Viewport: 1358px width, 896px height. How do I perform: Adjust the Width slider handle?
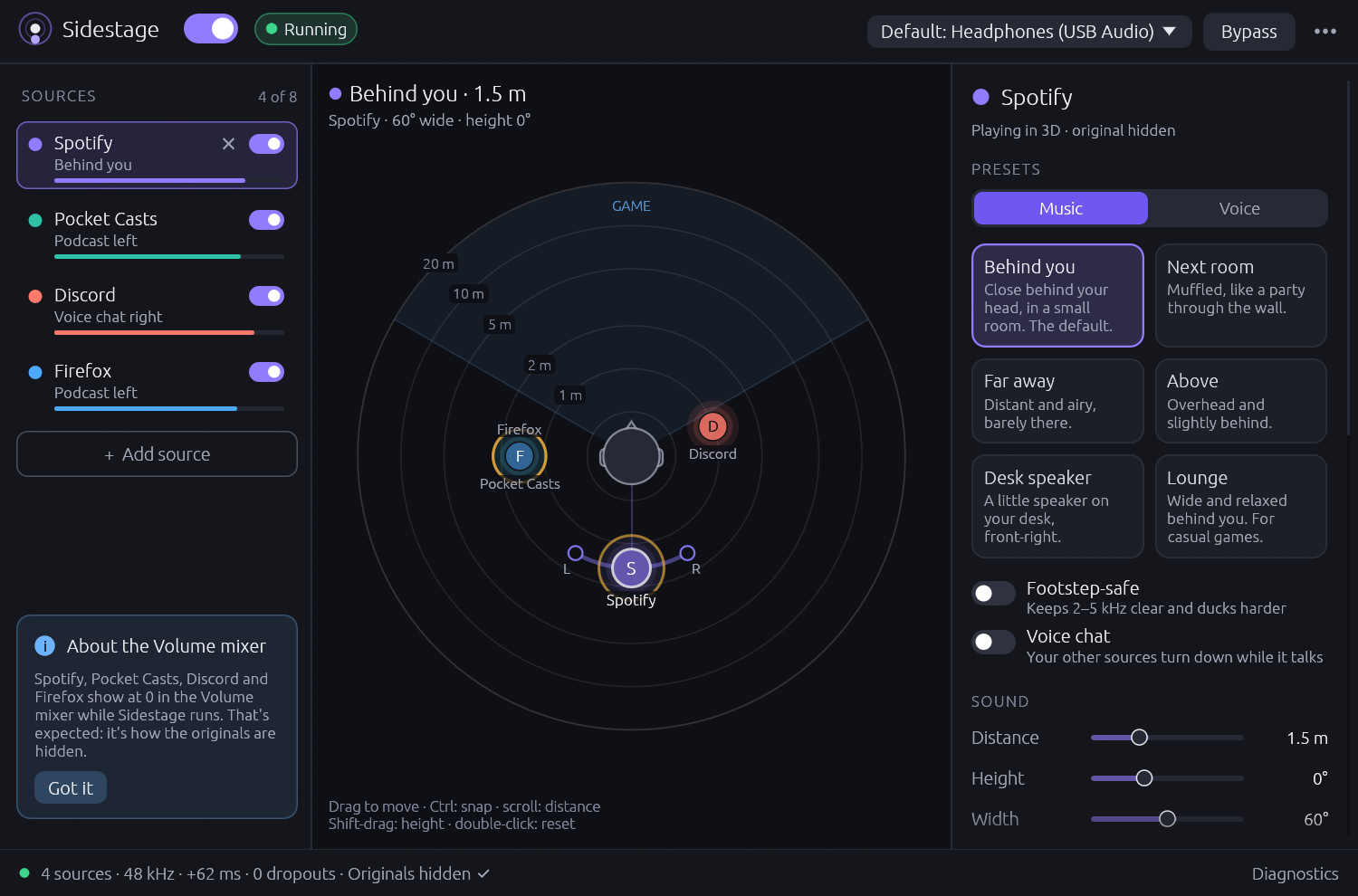point(1168,819)
